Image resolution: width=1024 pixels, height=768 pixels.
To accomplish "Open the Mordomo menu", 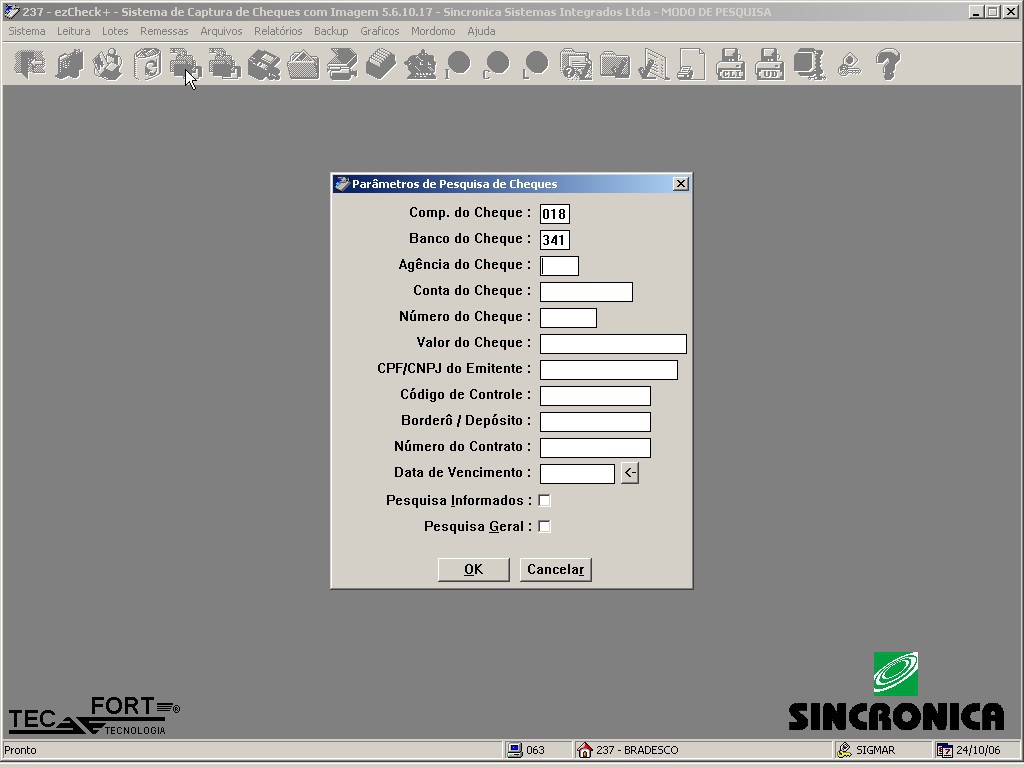I will (433, 31).
